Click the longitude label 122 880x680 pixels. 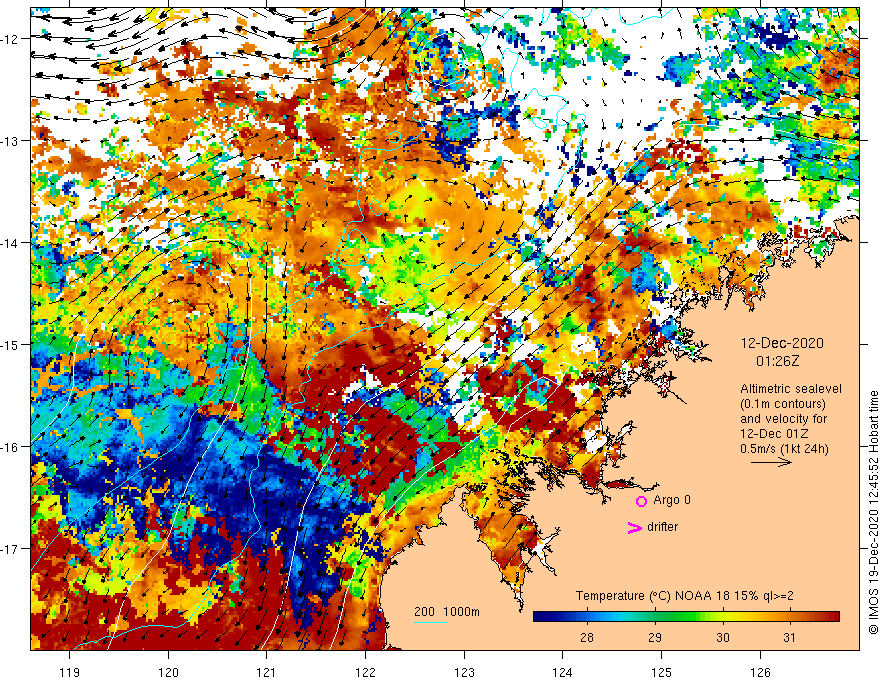pyautogui.click(x=365, y=672)
